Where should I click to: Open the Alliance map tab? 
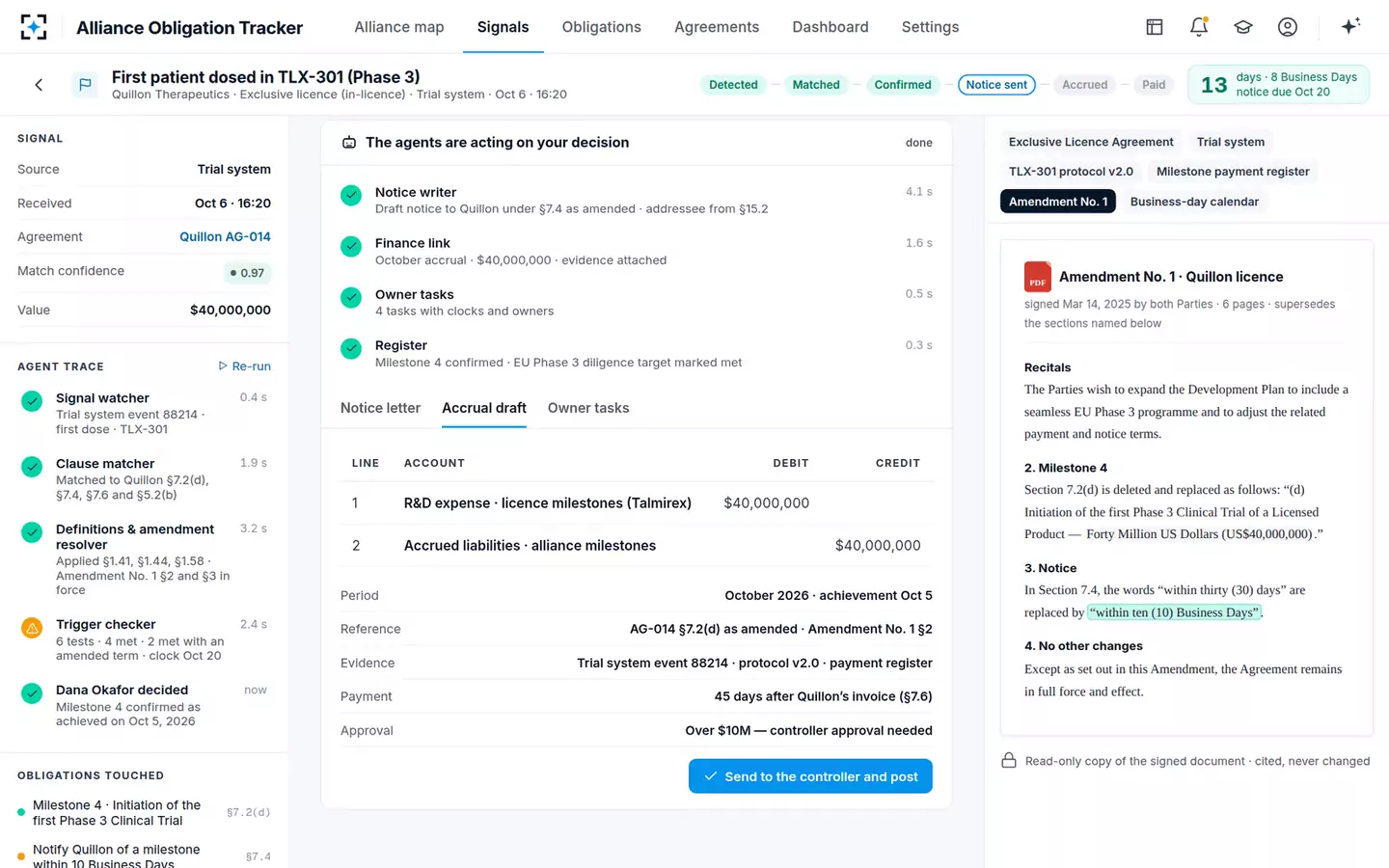(x=399, y=27)
